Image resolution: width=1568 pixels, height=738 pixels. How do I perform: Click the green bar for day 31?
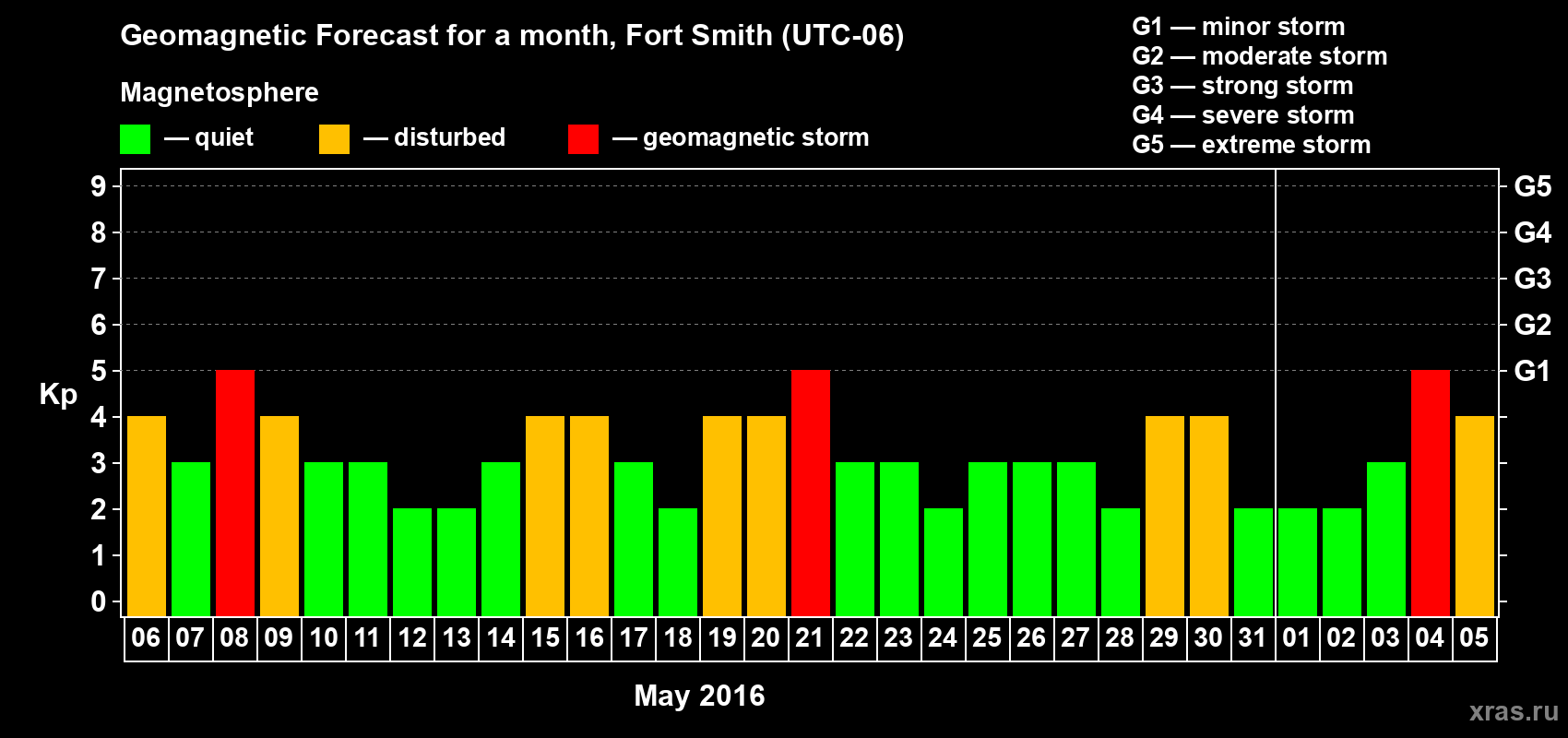click(1253, 563)
